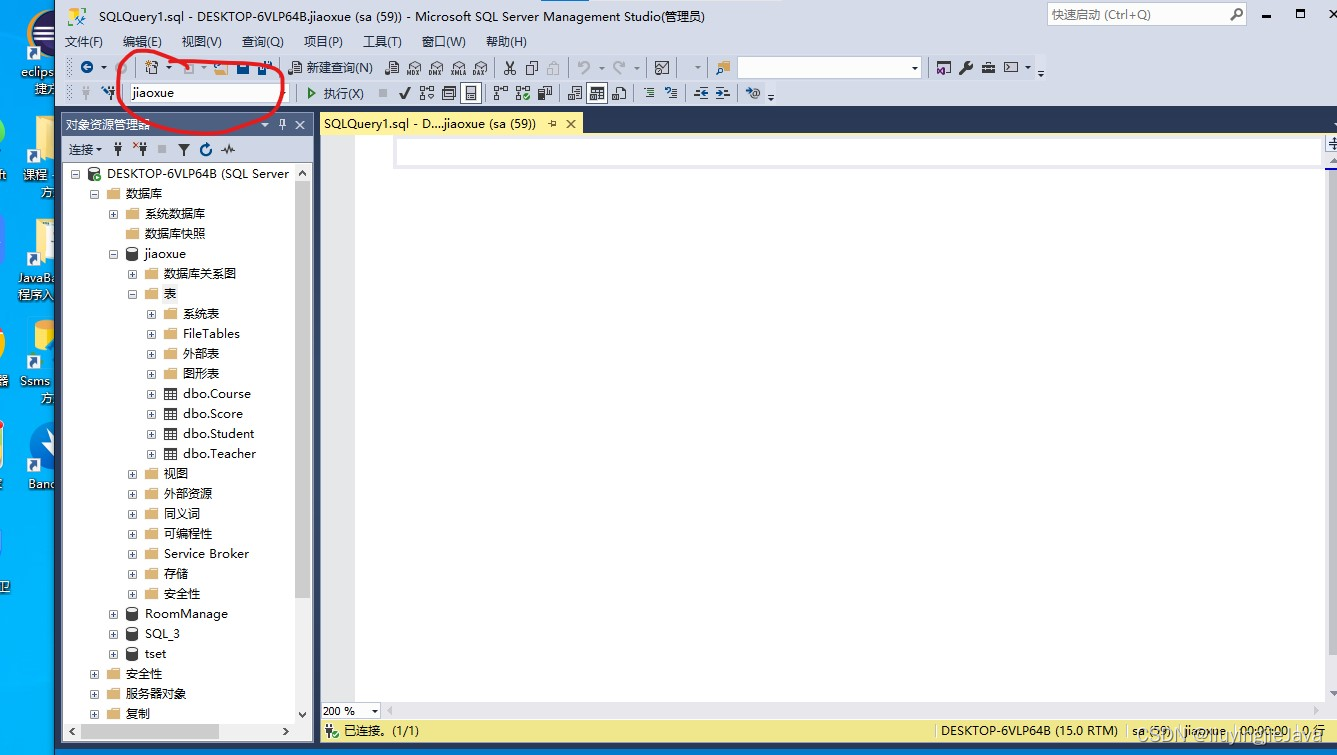Click the Cut scissors icon
The width and height of the screenshot is (1337, 755).
coord(510,68)
